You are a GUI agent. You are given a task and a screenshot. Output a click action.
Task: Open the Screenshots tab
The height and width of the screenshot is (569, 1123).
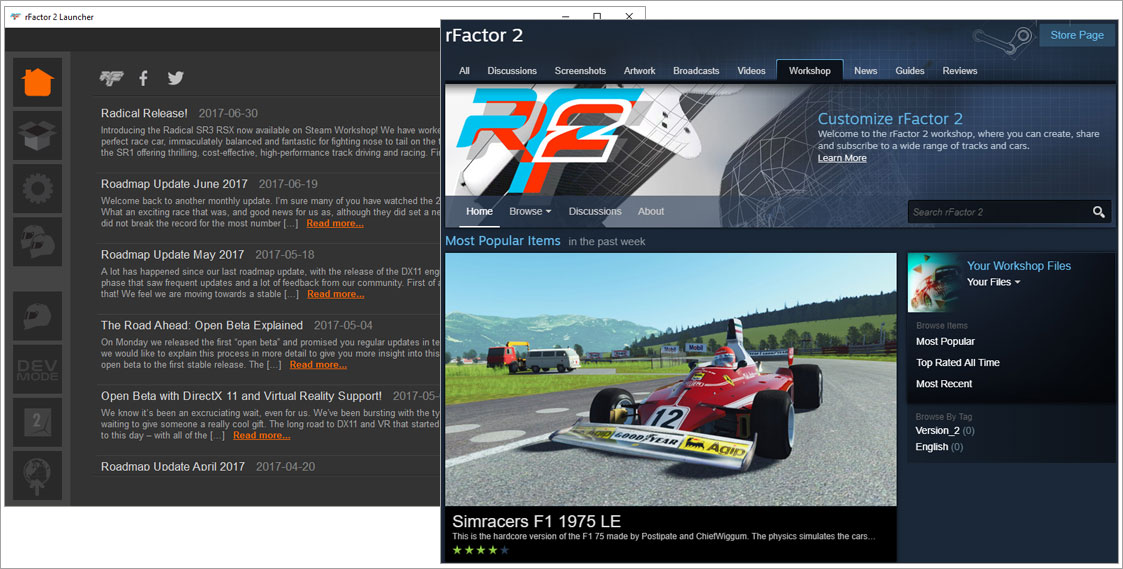(580, 71)
